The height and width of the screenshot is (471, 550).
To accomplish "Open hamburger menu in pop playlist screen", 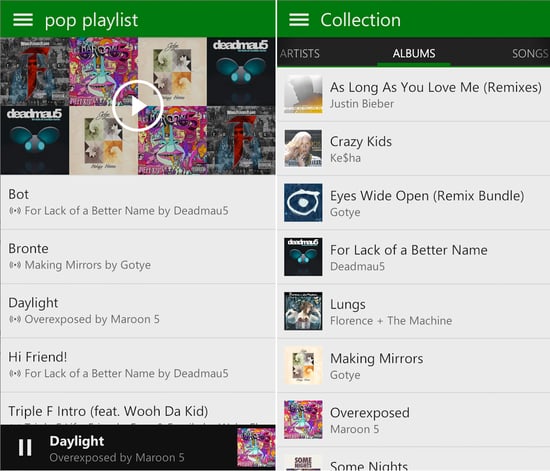I will point(23,20).
